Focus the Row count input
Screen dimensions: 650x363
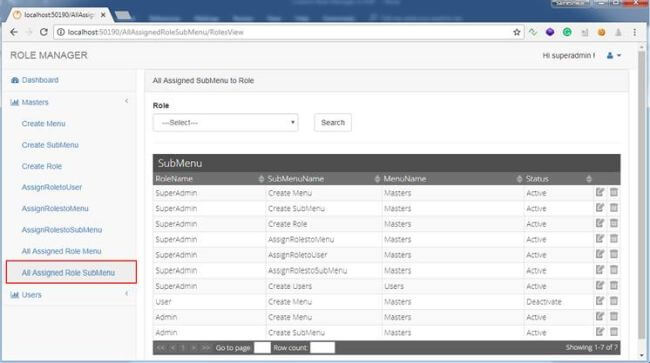323,348
